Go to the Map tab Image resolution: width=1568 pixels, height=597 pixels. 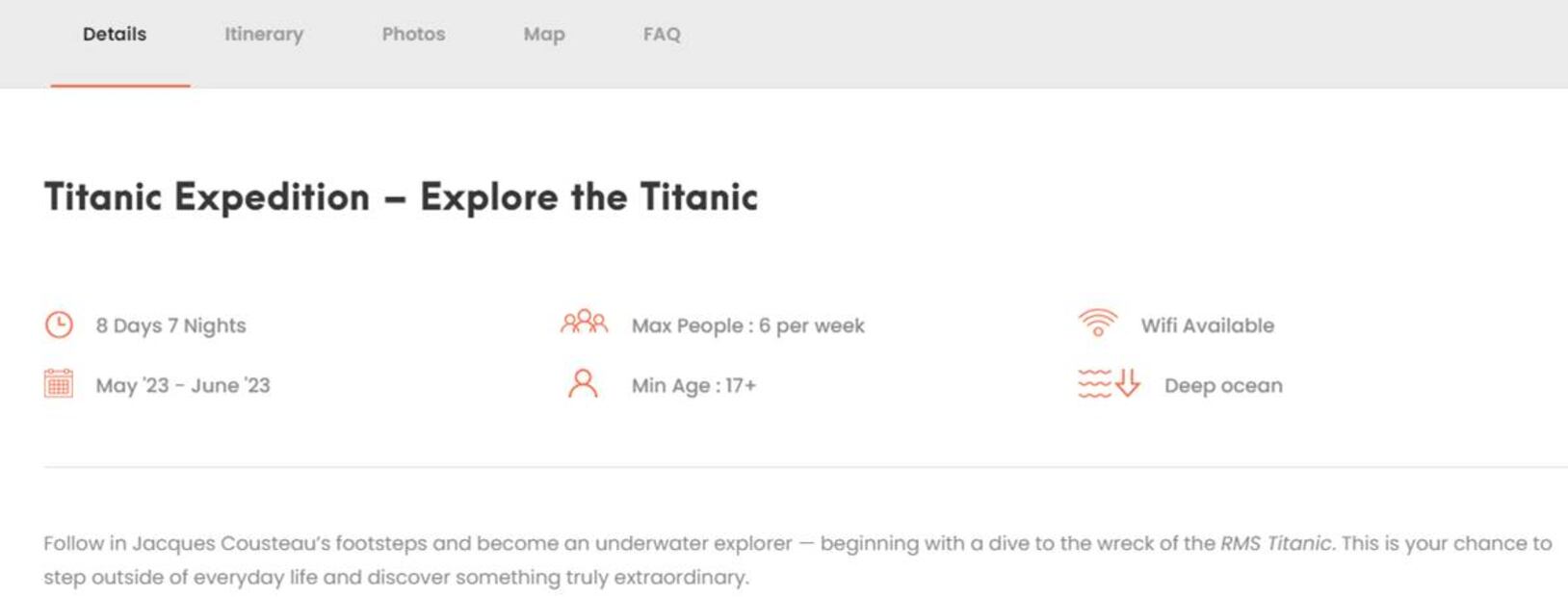(x=544, y=35)
